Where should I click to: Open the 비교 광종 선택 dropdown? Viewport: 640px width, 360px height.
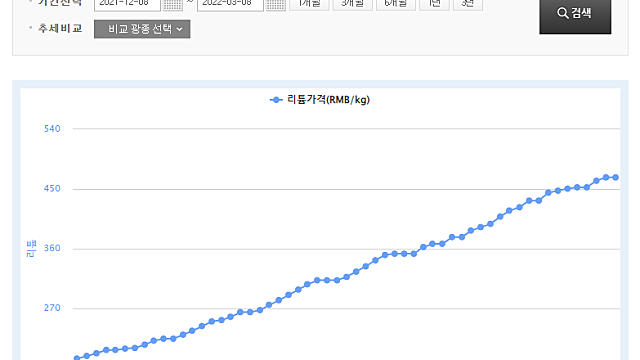(142, 29)
